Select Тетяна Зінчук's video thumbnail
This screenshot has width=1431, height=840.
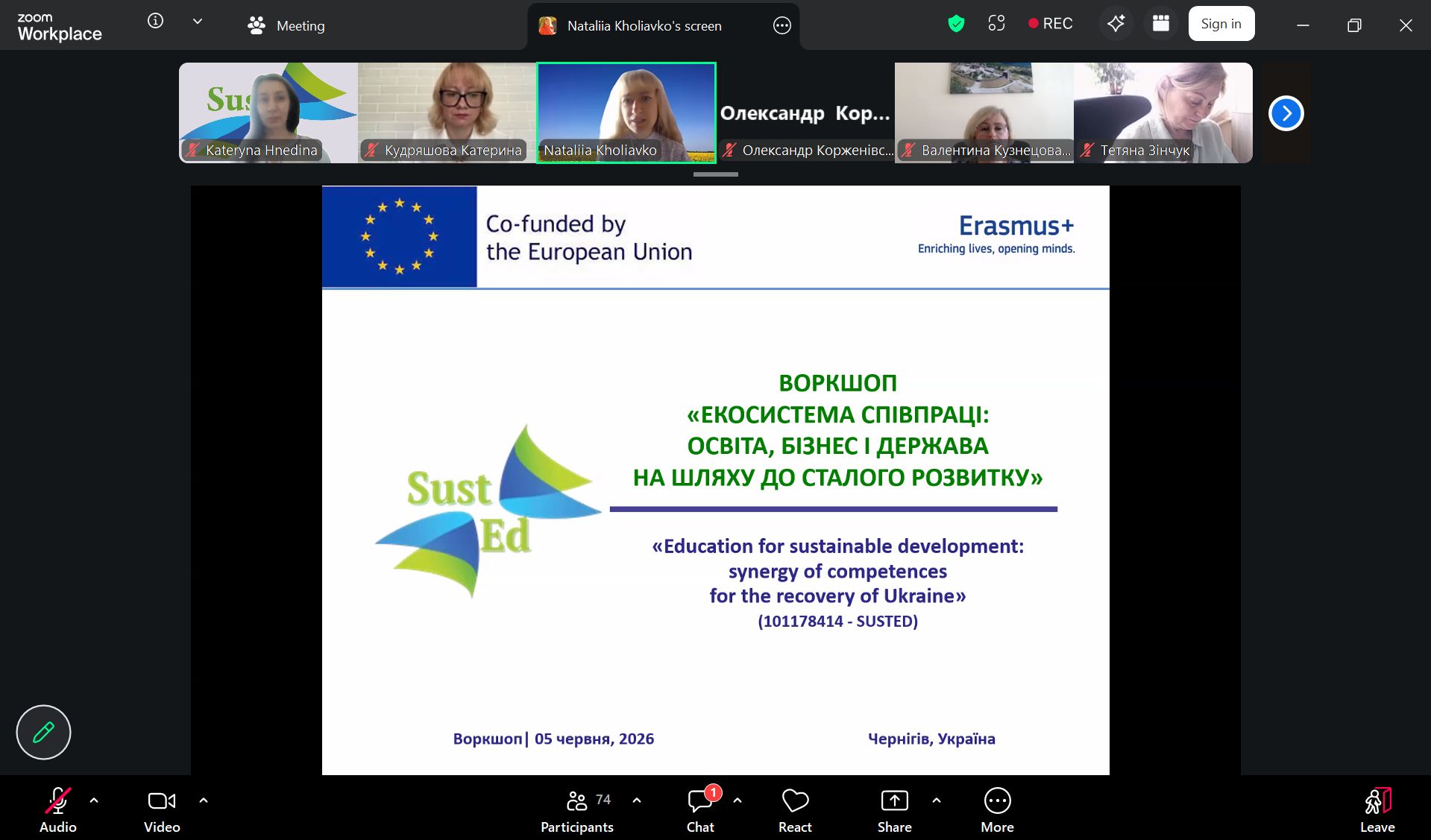[x=1163, y=113]
